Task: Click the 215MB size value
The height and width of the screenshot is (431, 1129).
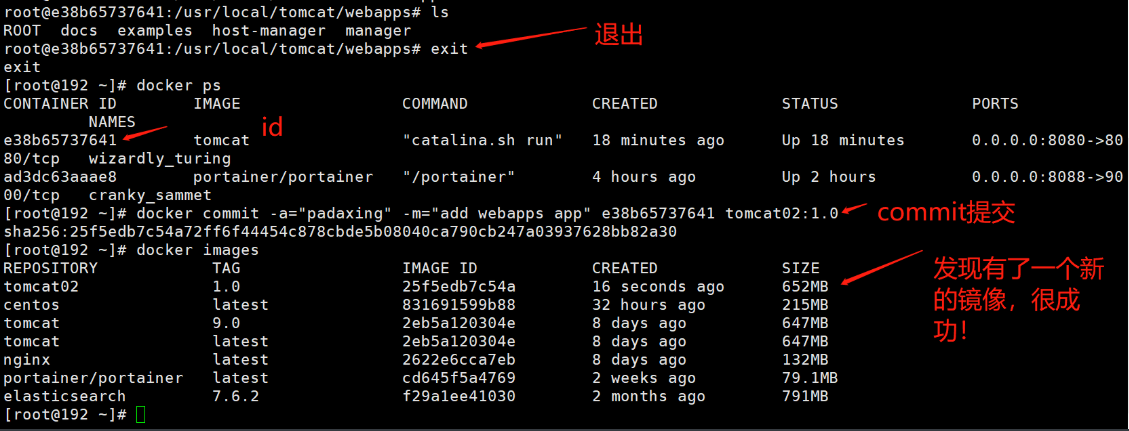Action: pos(805,305)
